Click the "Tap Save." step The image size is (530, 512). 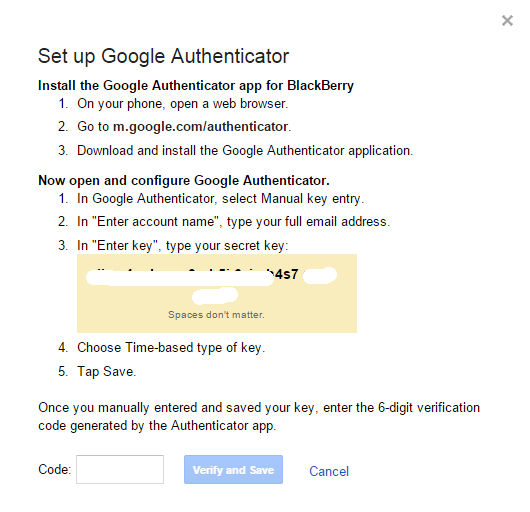(x=106, y=371)
